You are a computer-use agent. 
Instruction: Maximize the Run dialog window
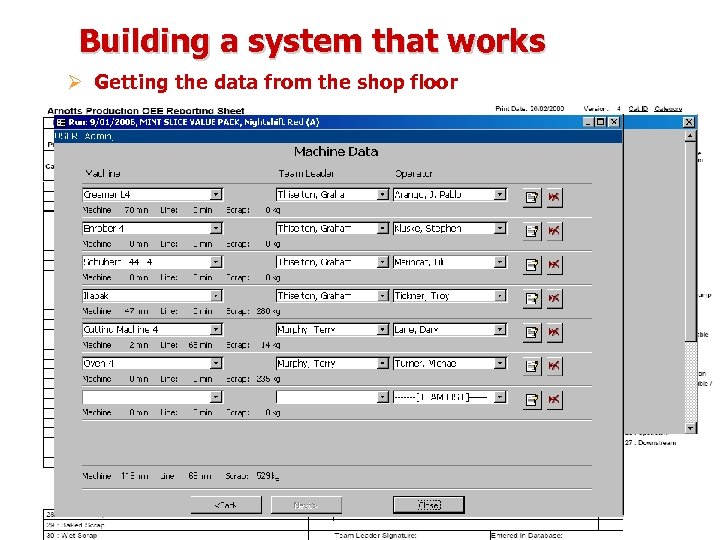click(x=600, y=122)
